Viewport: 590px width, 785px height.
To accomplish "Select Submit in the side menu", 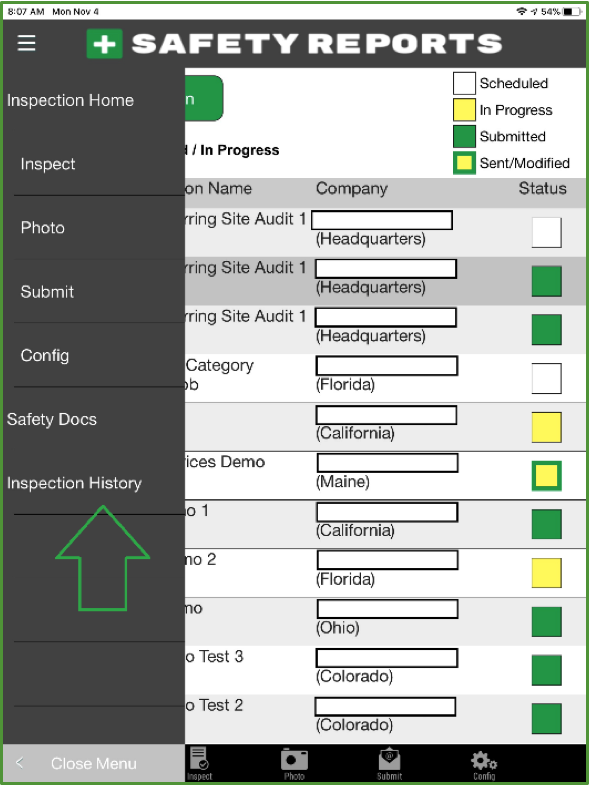I will [x=47, y=291].
